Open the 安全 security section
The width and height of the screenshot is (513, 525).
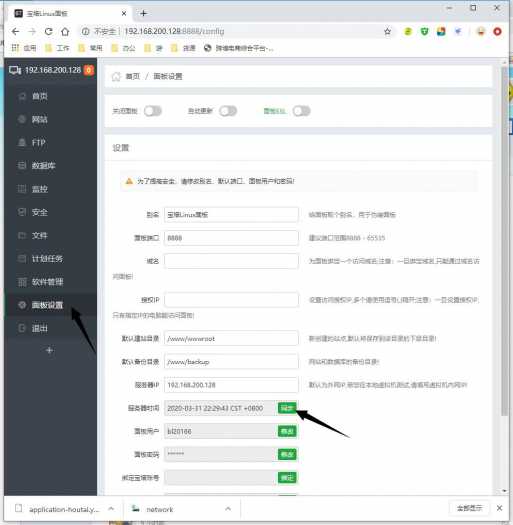pos(51,212)
